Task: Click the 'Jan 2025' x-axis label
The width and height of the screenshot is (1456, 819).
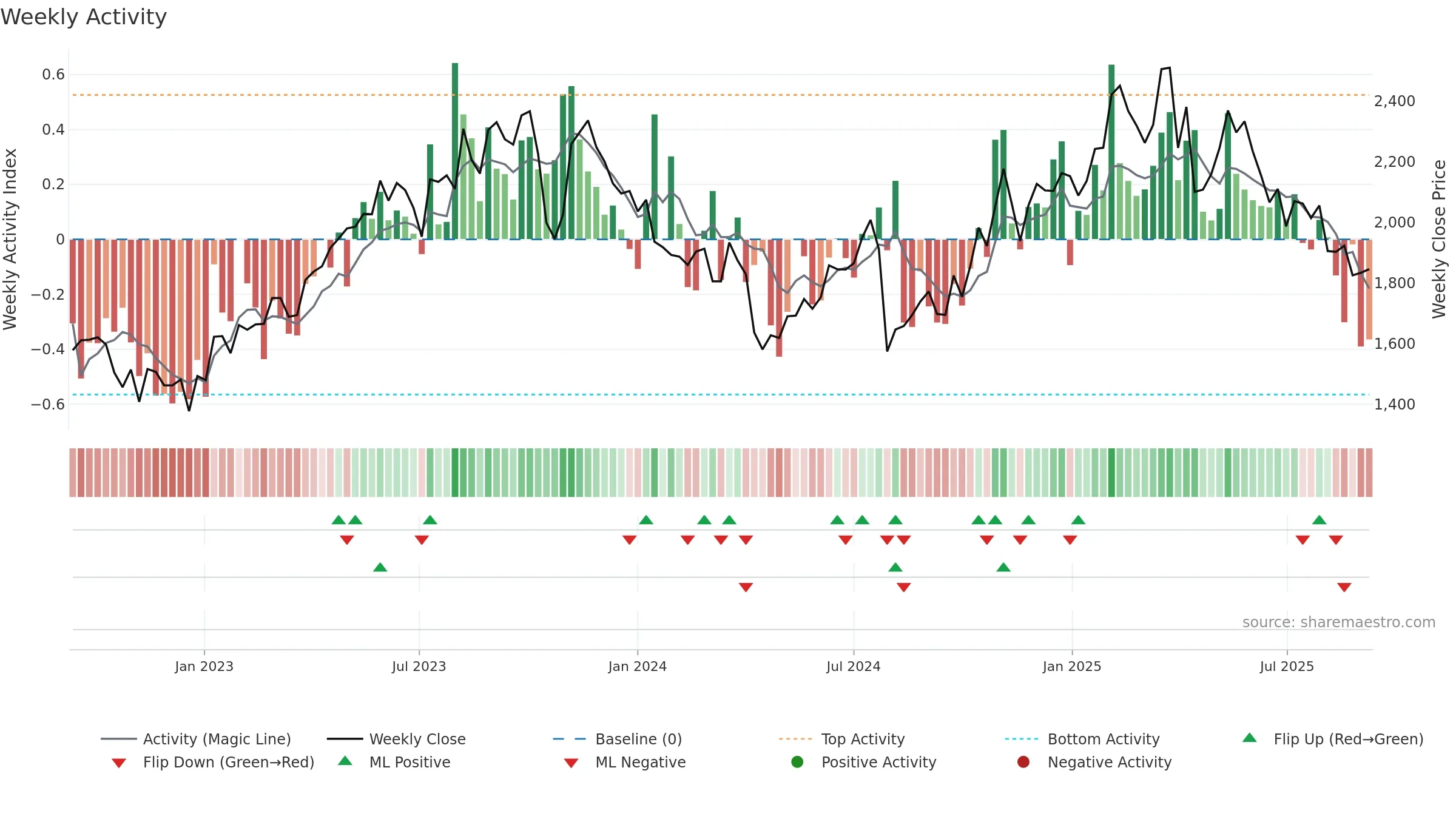Action: click(1071, 666)
